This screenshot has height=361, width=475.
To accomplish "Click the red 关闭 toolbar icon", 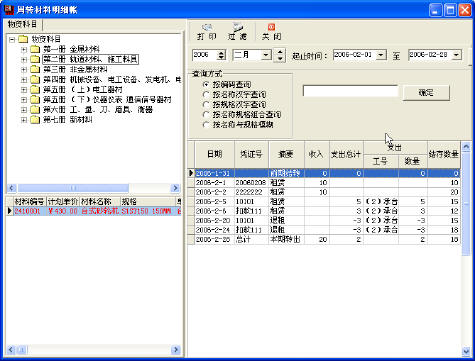I will coord(272,27).
